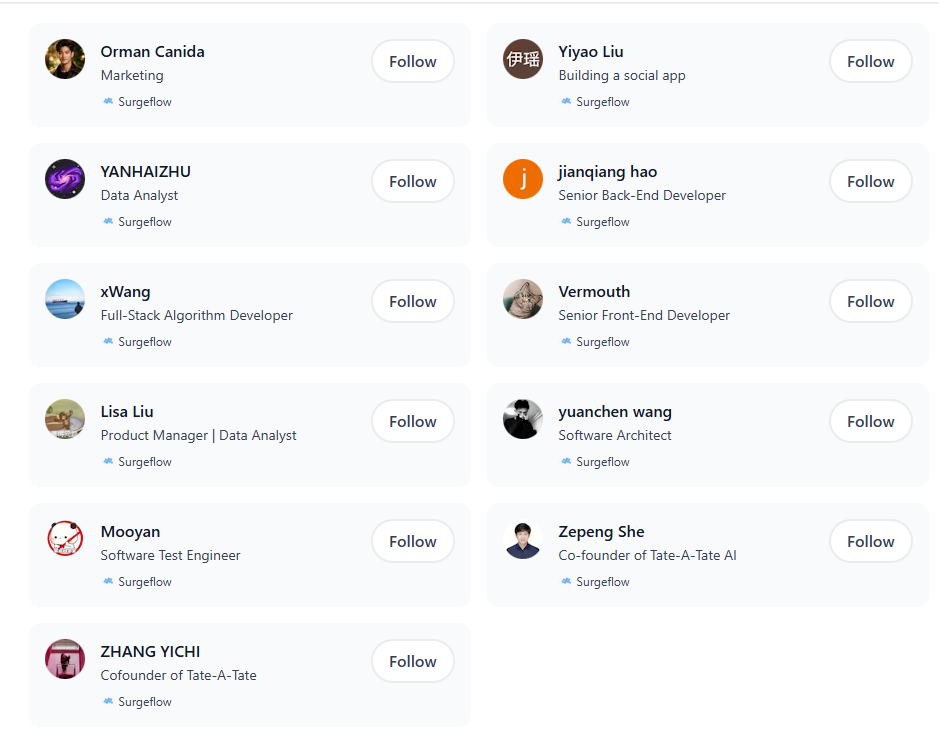
Task: Click the text 'Product Manager | Data Analyst'
Action: click(198, 435)
